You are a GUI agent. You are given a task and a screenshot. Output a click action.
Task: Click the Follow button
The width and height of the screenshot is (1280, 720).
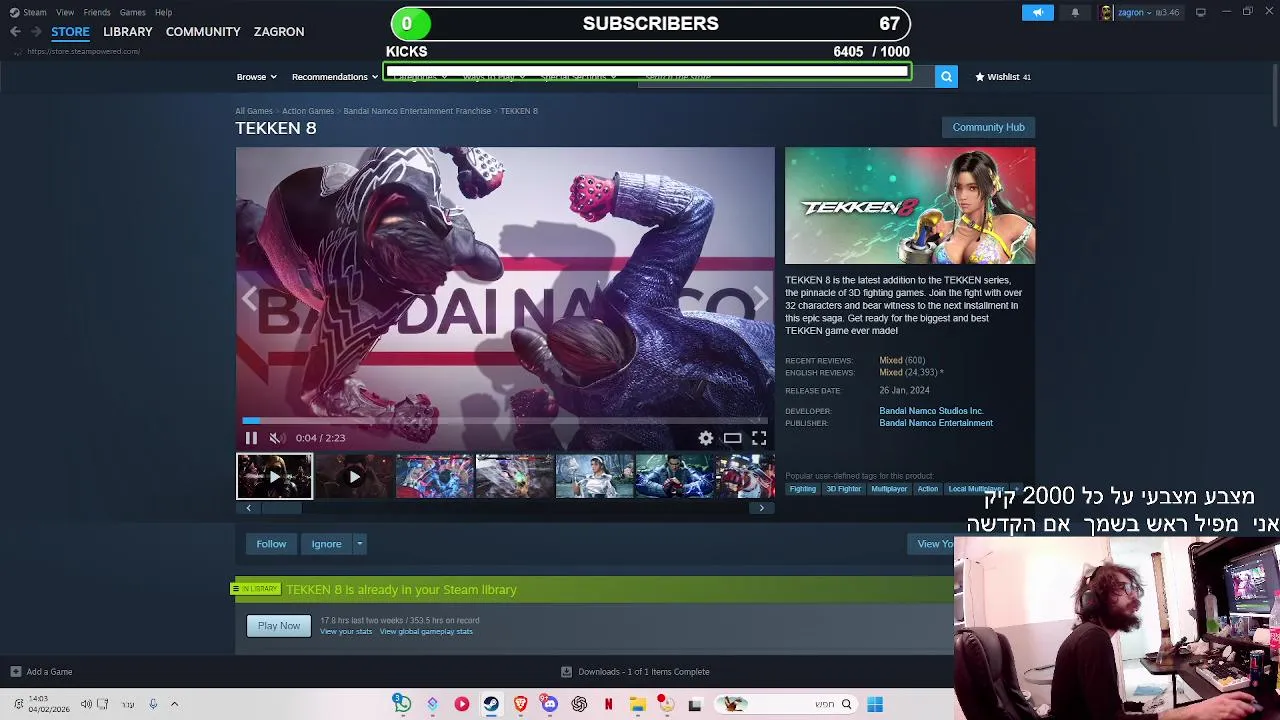point(271,544)
